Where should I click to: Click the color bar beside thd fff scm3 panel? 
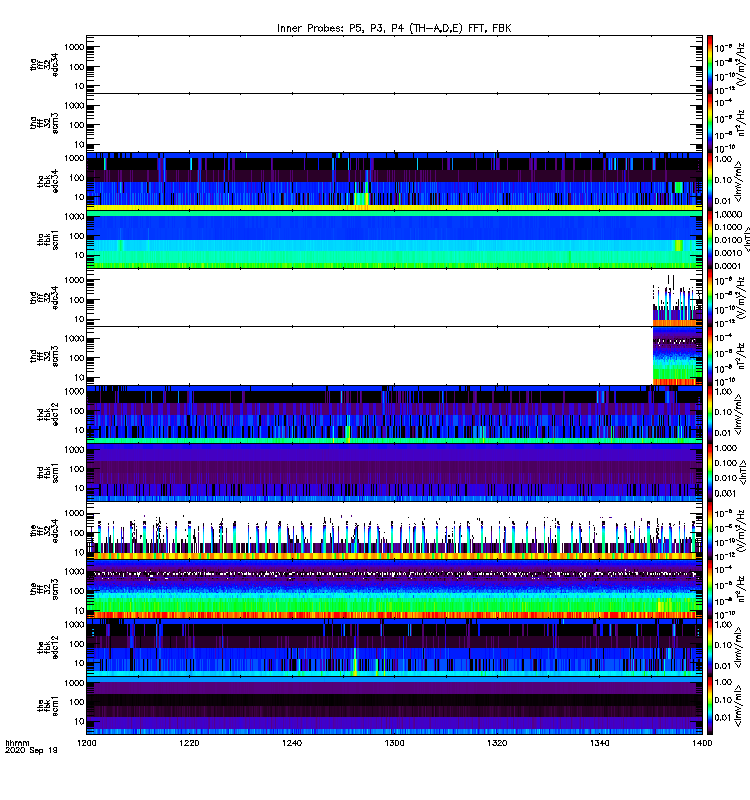710,356
